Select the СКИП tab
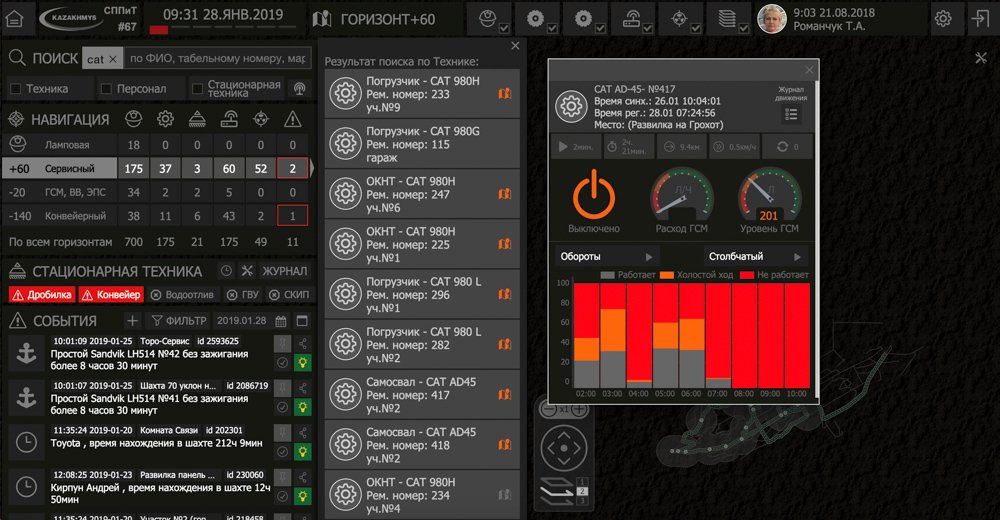 [289, 295]
